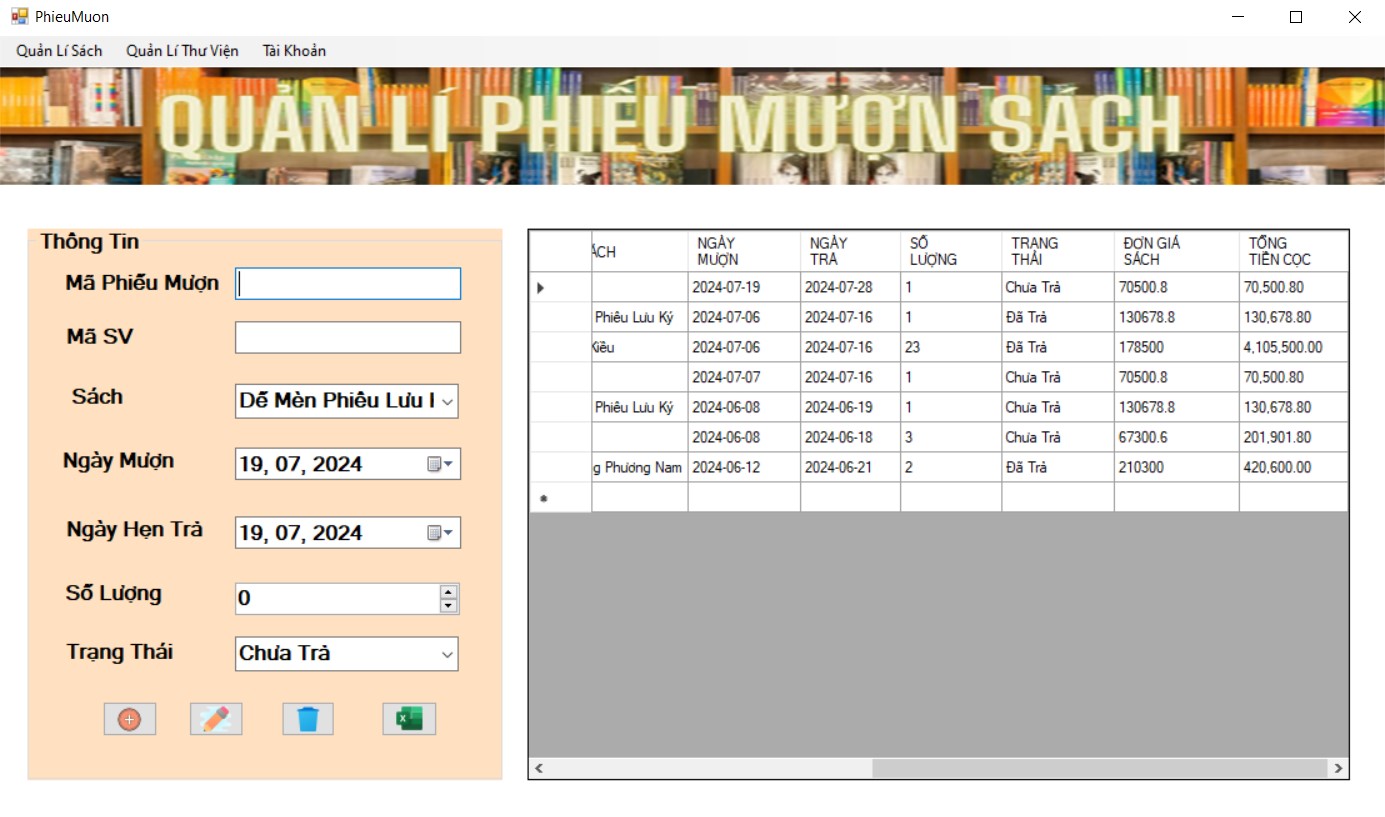The width and height of the screenshot is (1385, 817).
Task: Click the cell 2024-06-21
Action: (x=850, y=467)
